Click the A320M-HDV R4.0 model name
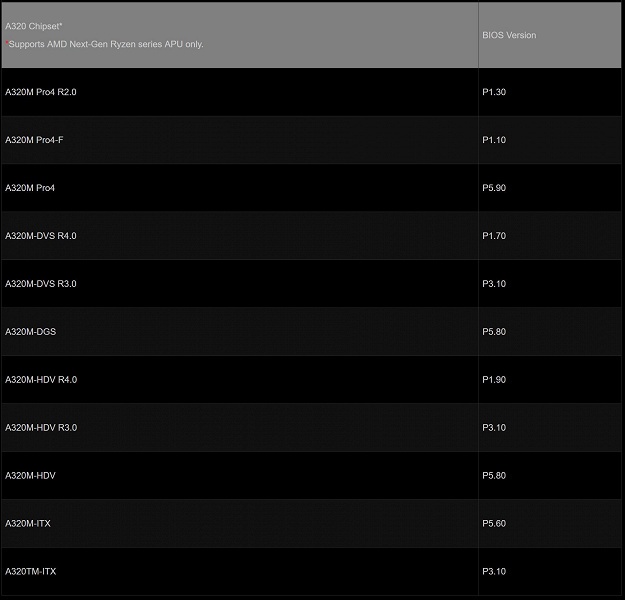 point(41,380)
